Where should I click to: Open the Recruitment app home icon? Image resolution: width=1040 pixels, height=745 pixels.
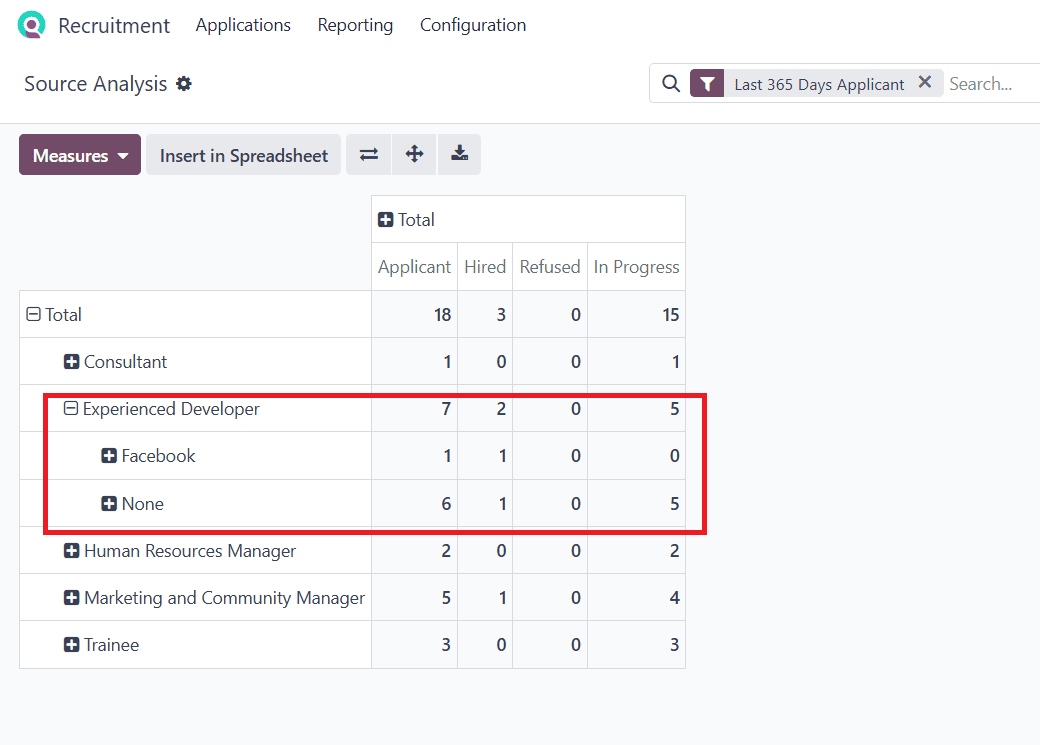point(31,25)
